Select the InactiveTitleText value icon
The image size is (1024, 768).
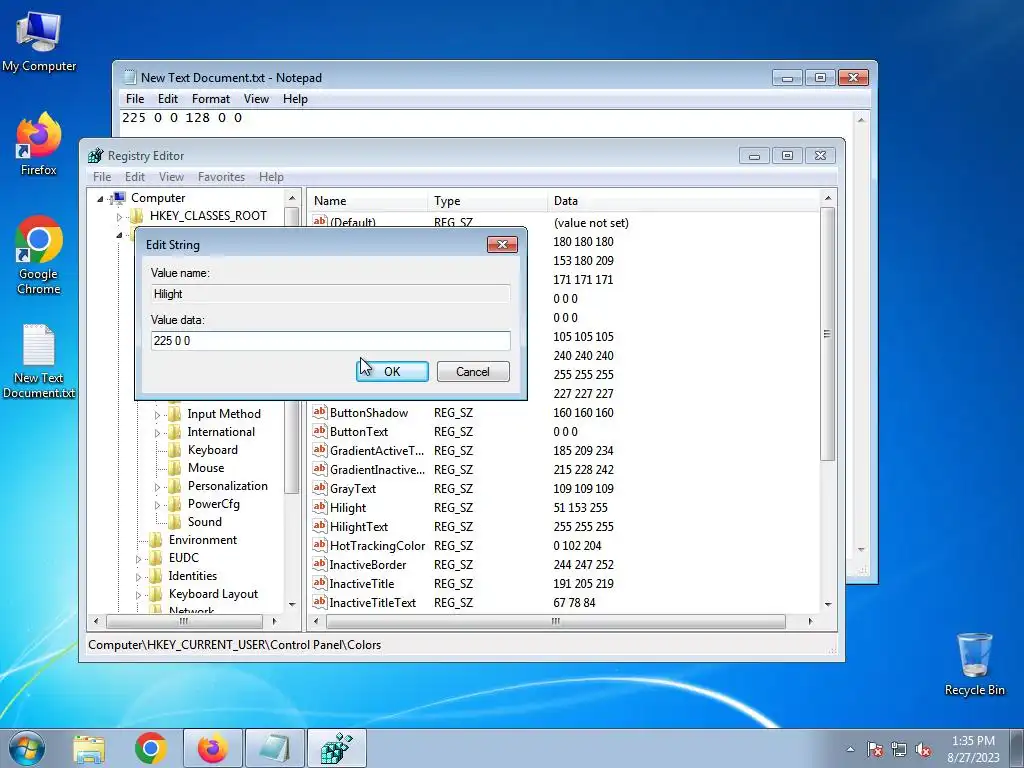pyautogui.click(x=319, y=601)
